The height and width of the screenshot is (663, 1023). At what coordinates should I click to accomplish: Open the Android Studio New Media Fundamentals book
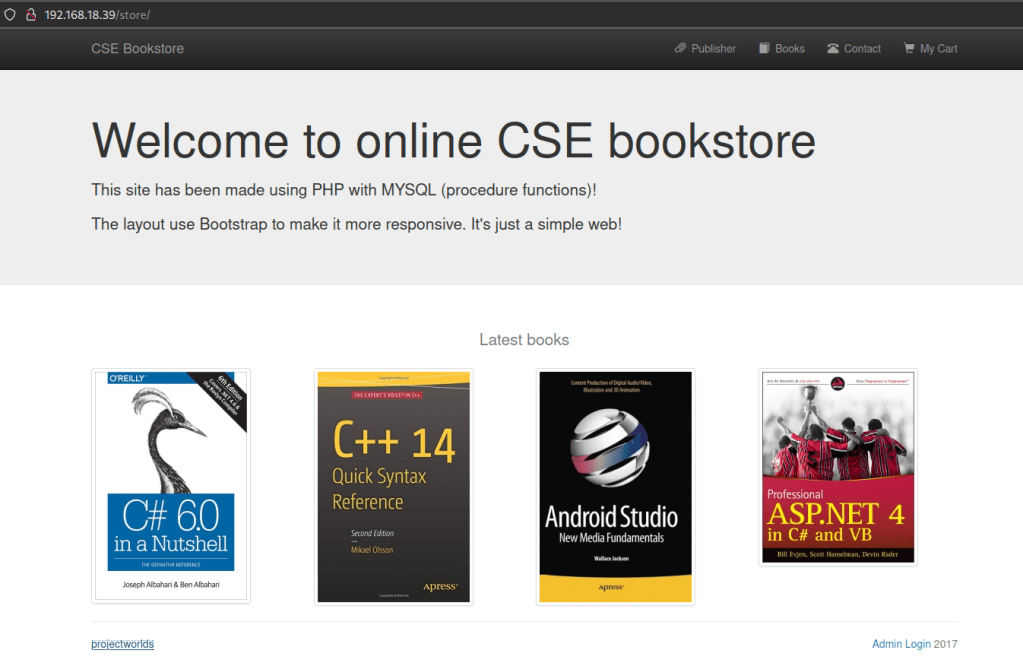tap(615, 487)
